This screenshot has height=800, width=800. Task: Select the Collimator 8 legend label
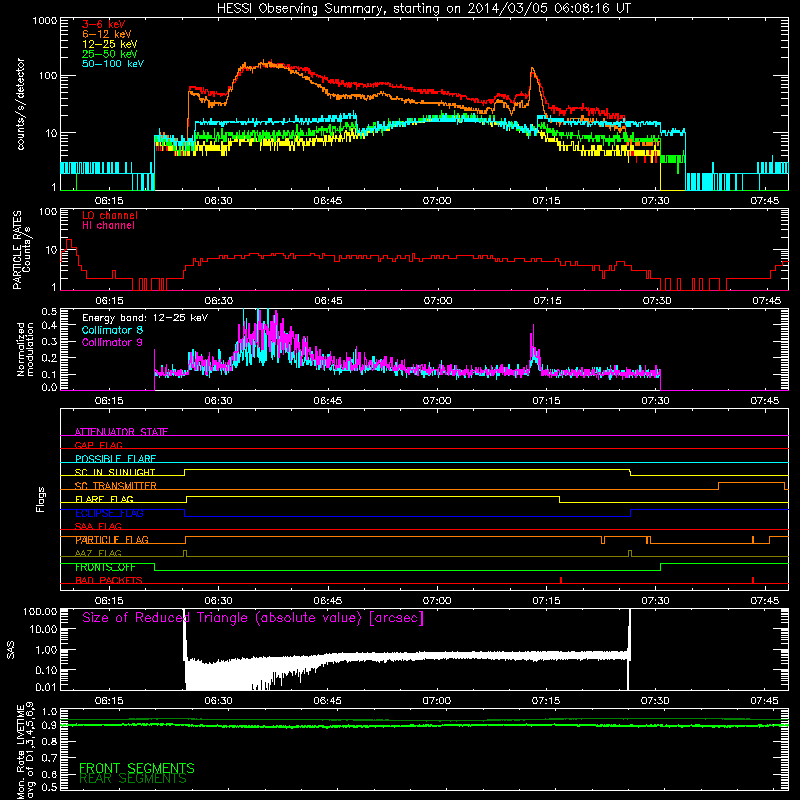pos(112,330)
